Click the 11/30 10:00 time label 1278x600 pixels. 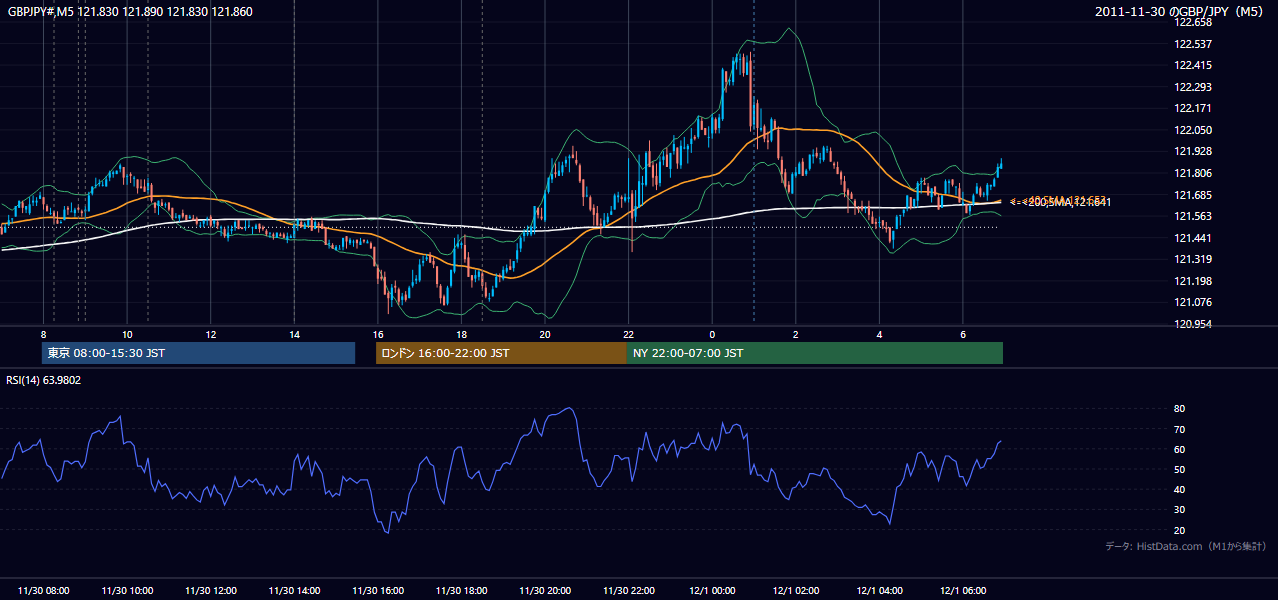[x=128, y=591]
